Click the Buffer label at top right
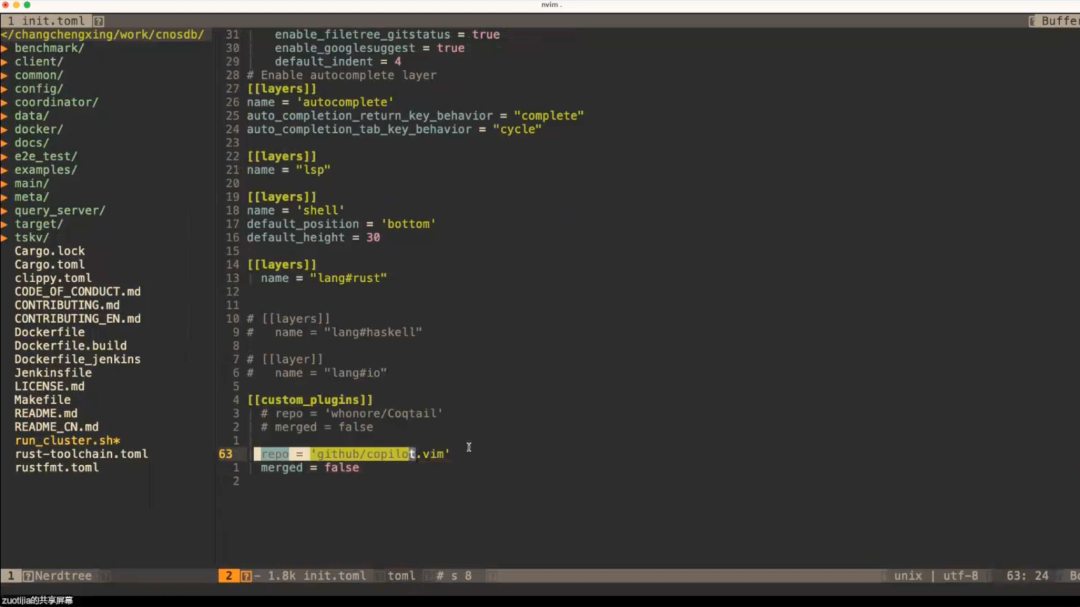Image resolution: width=1080 pixels, height=607 pixels. (1058, 20)
